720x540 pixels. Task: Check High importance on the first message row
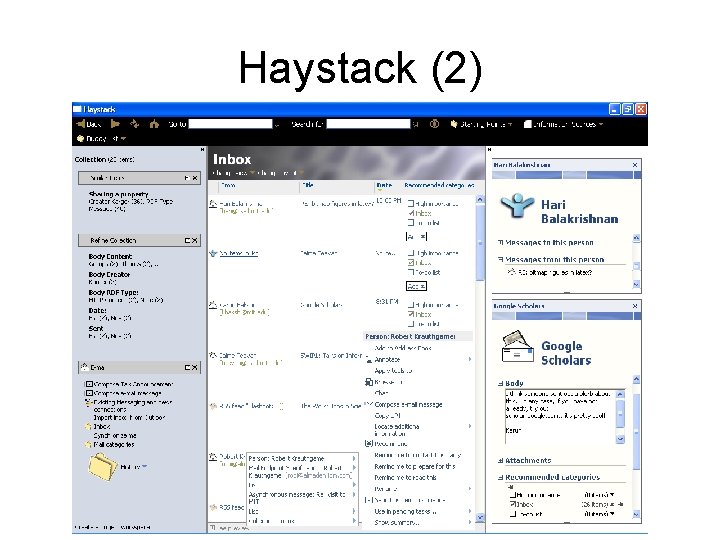[x=411, y=203]
